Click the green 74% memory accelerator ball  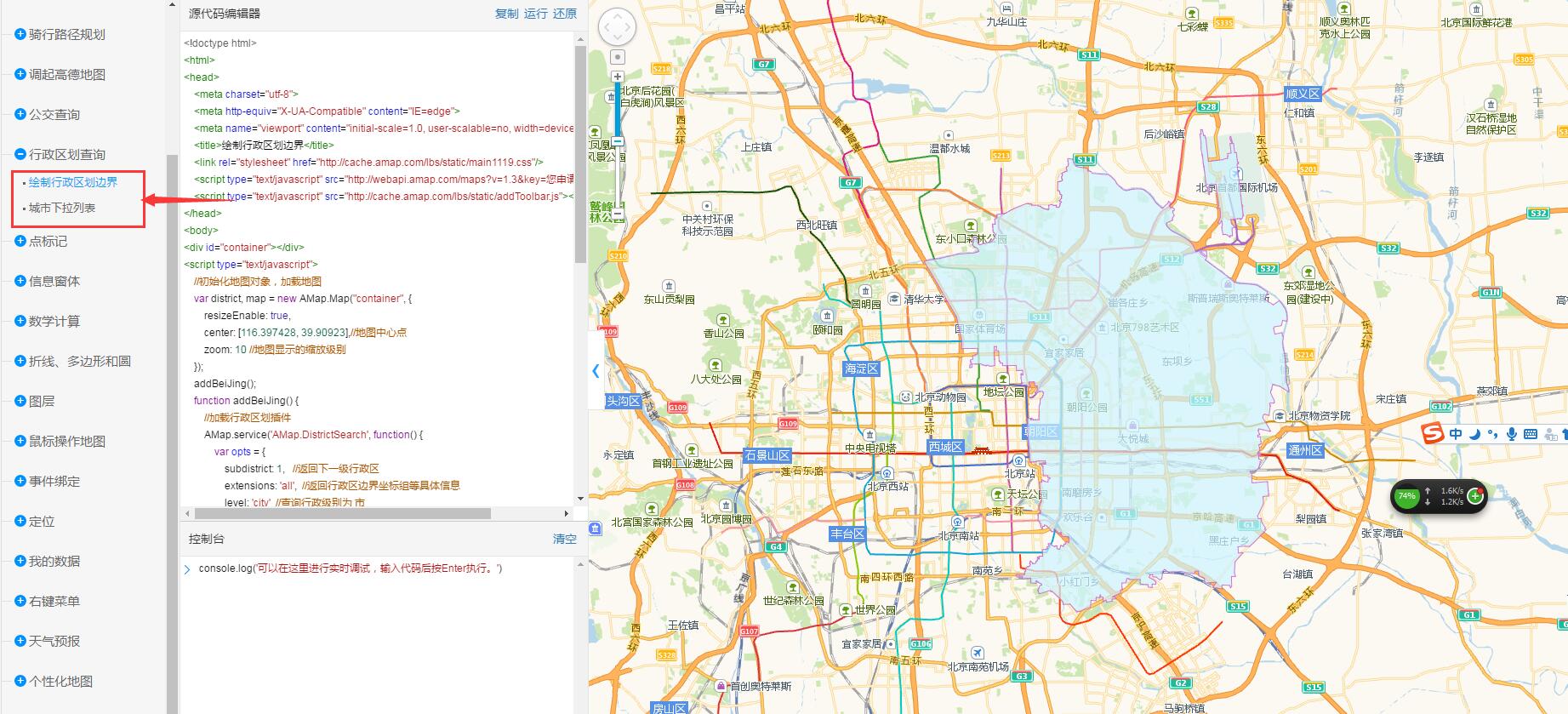[x=1406, y=496]
